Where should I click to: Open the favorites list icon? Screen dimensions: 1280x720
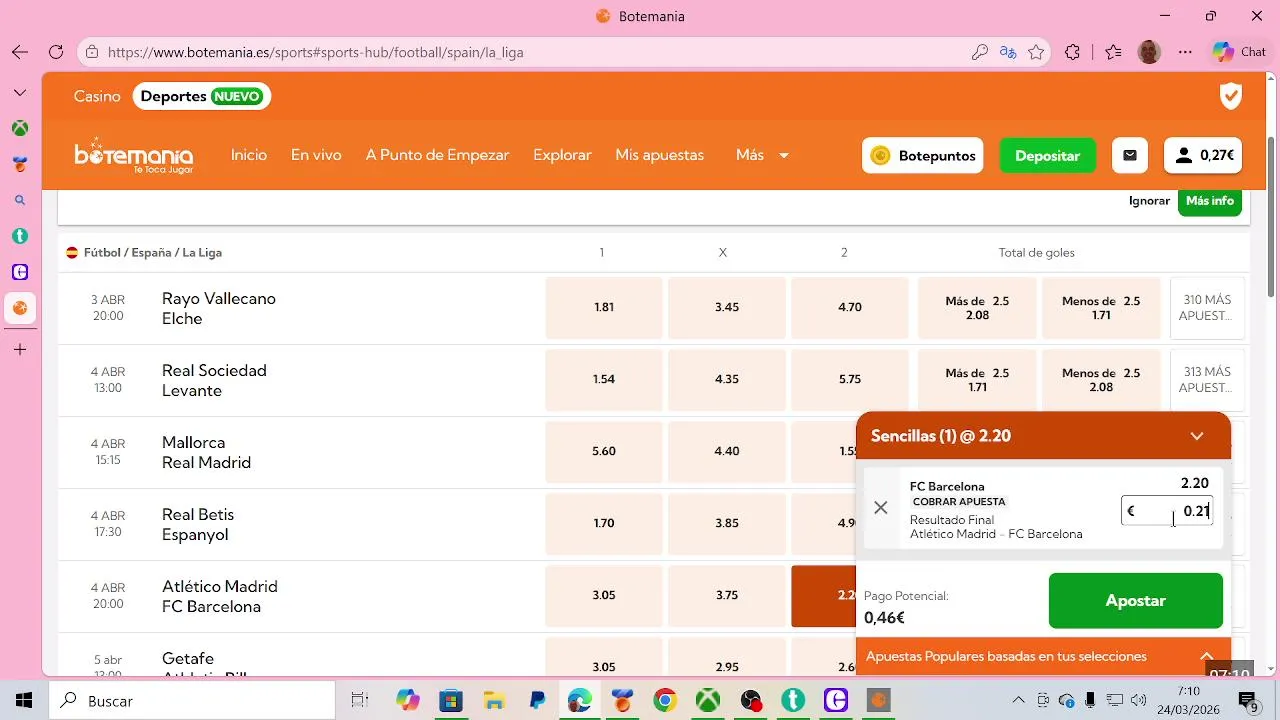click(x=1113, y=52)
